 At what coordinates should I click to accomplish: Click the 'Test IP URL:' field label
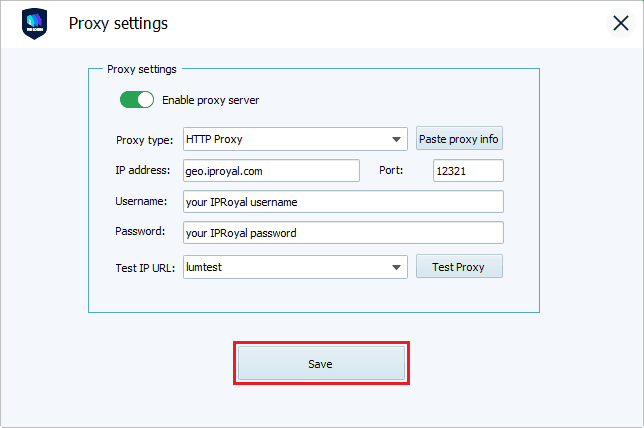(146, 267)
